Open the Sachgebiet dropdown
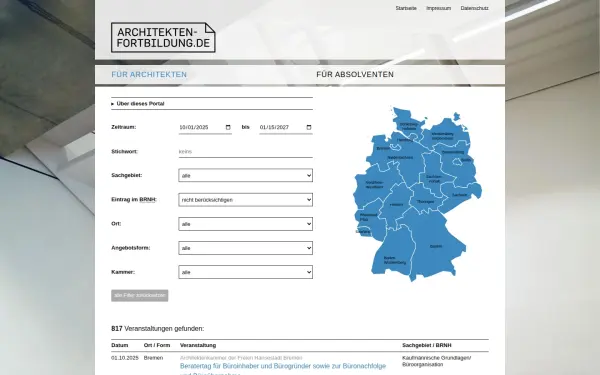This screenshot has width=600, height=375. 245,176
